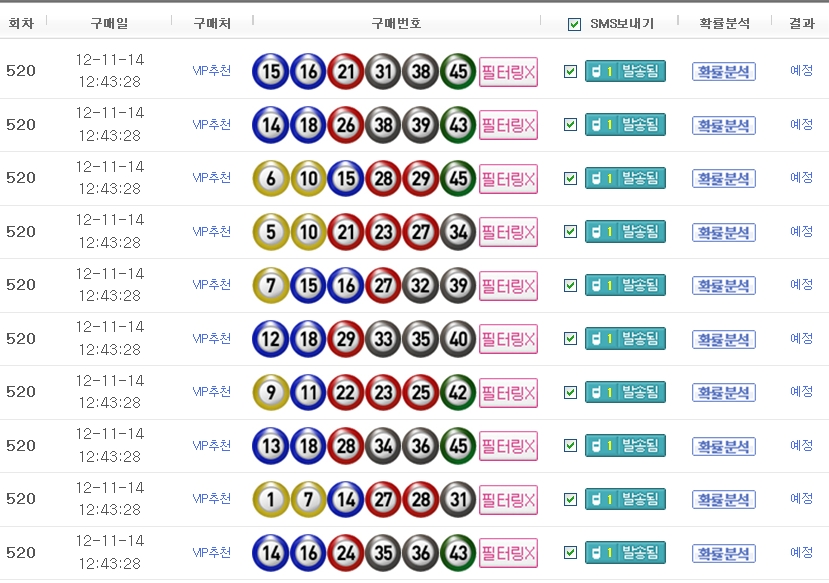The width and height of the screenshot is (829, 583).
Task: Click the 결과 column header
Action: coord(801,23)
